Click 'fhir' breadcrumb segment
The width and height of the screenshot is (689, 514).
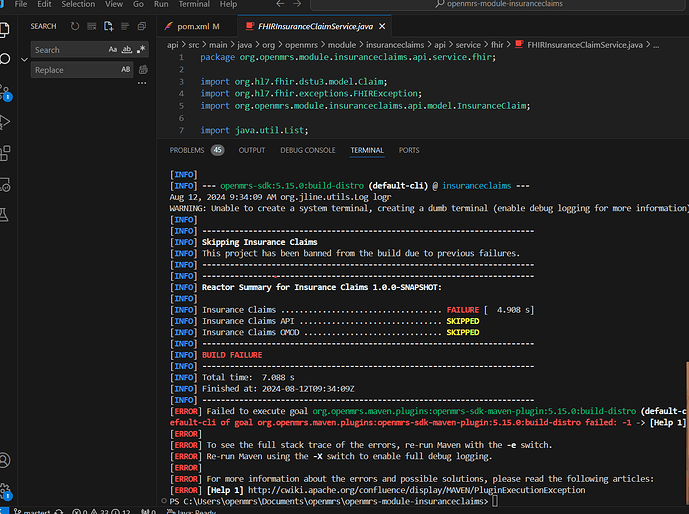497,45
